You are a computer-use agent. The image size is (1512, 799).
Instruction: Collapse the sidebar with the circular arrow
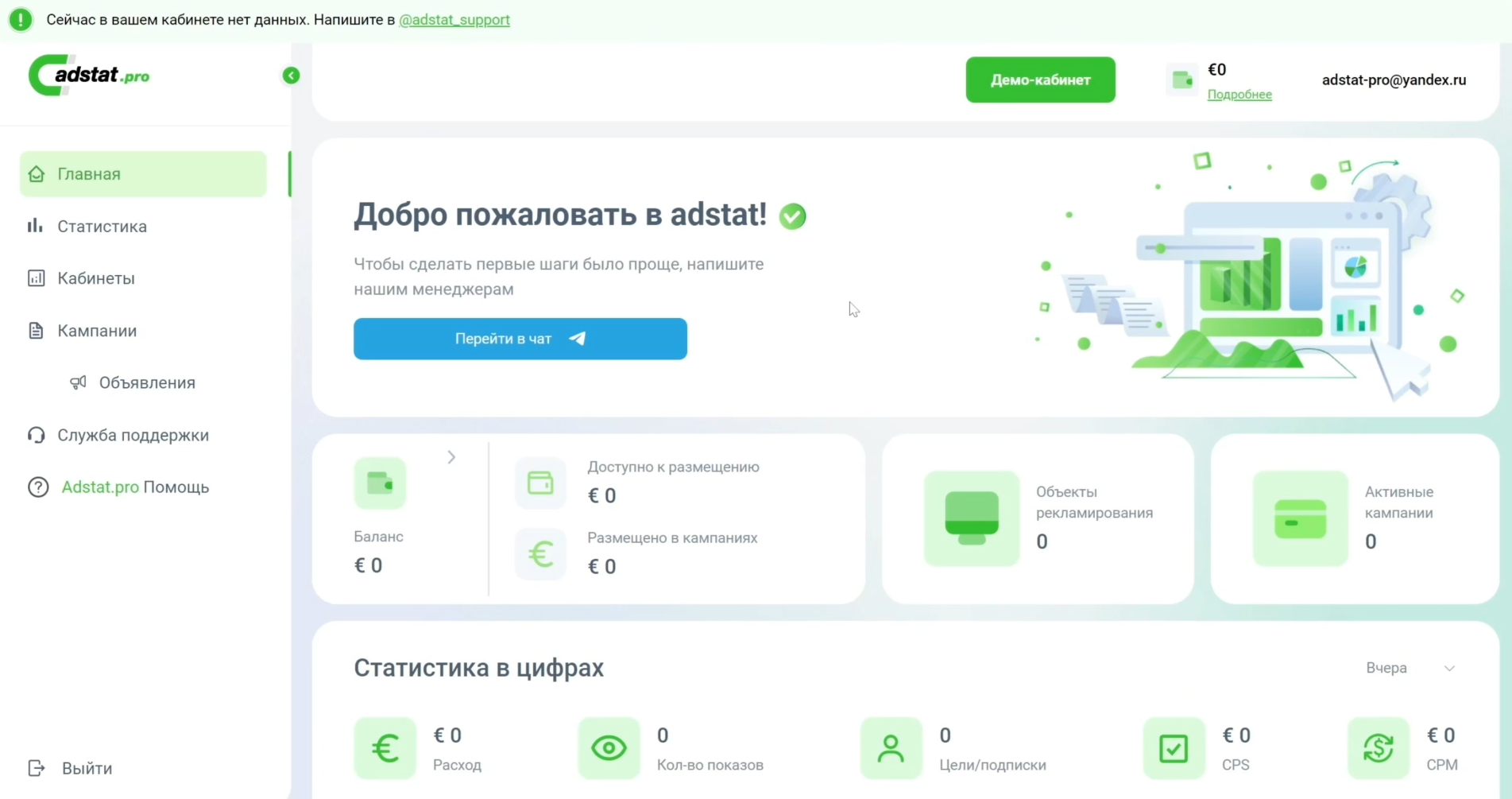click(x=292, y=75)
